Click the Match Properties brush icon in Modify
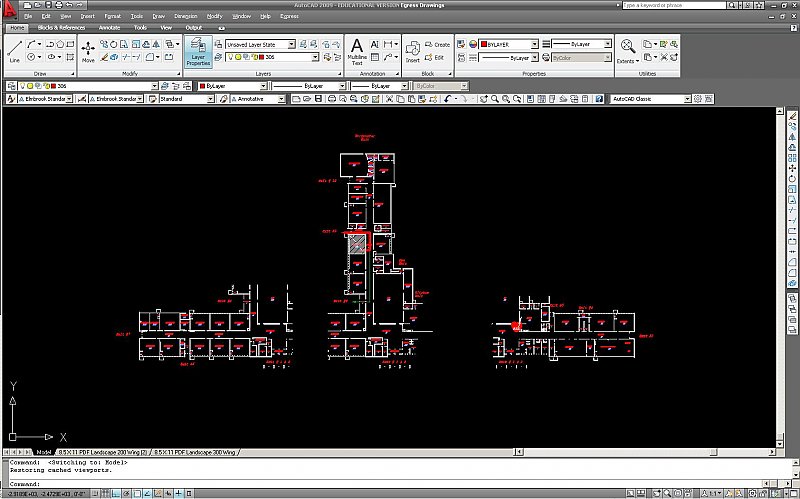 coord(104,57)
